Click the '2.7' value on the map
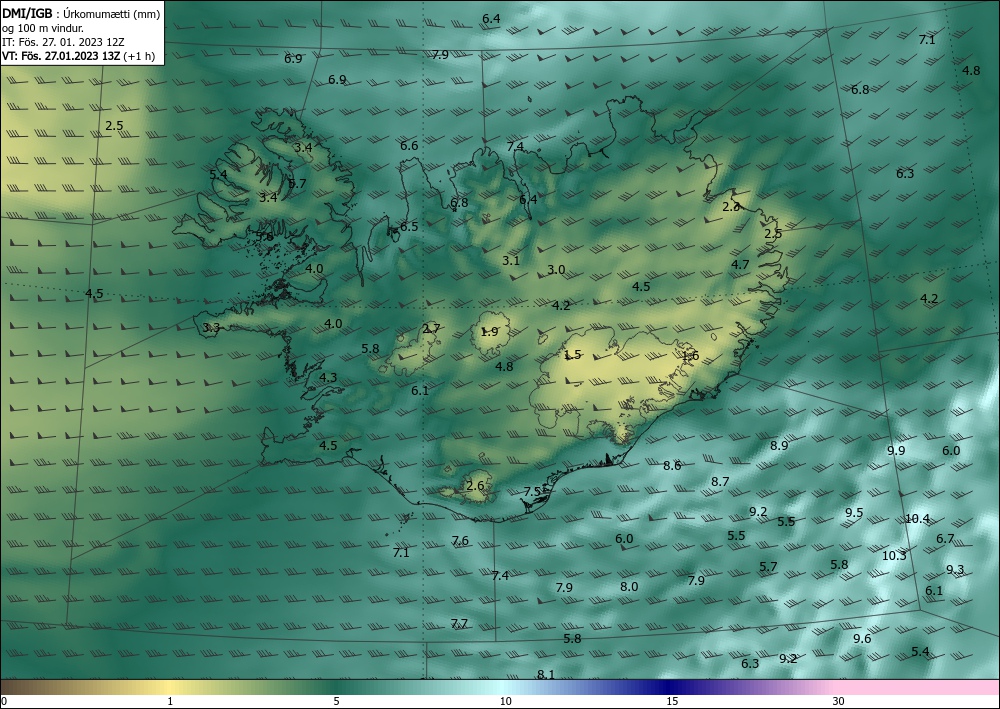Viewport: 1000px width, 709px height. (x=431, y=329)
